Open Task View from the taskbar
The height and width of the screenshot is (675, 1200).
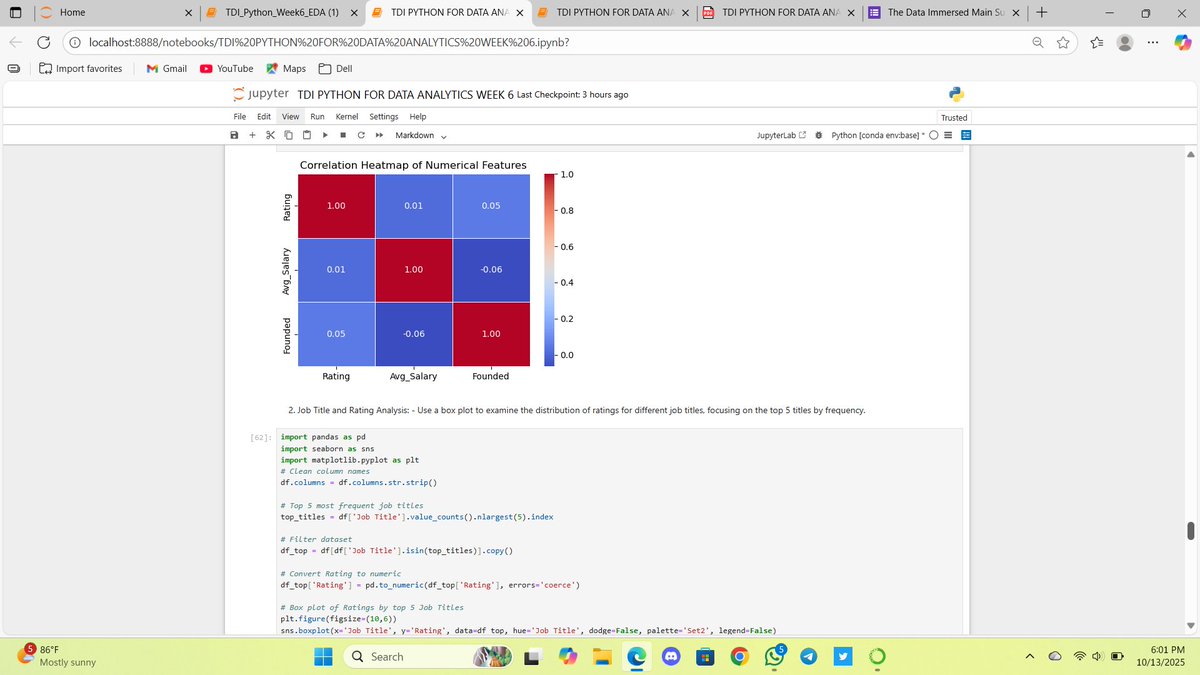(x=532, y=656)
